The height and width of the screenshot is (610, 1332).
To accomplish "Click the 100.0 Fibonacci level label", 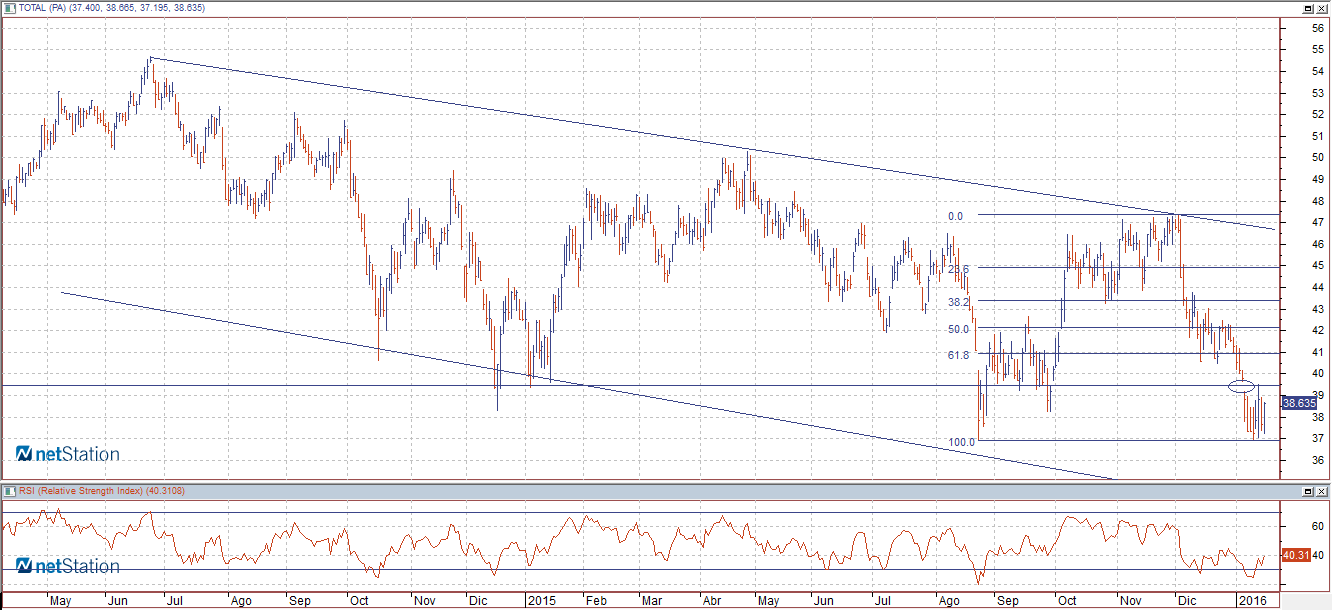I will pyautogui.click(x=961, y=441).
